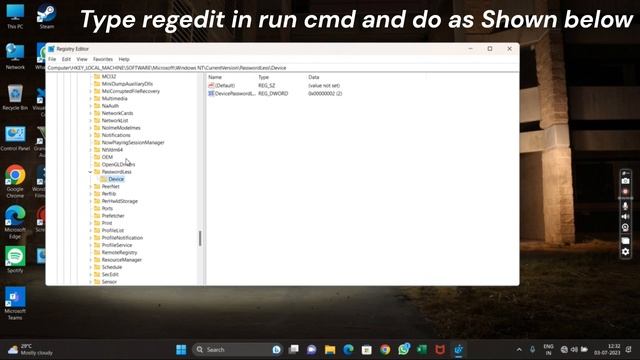Sort values by Type column header
This screenshot has width=640, height=360.
point(264,77)
